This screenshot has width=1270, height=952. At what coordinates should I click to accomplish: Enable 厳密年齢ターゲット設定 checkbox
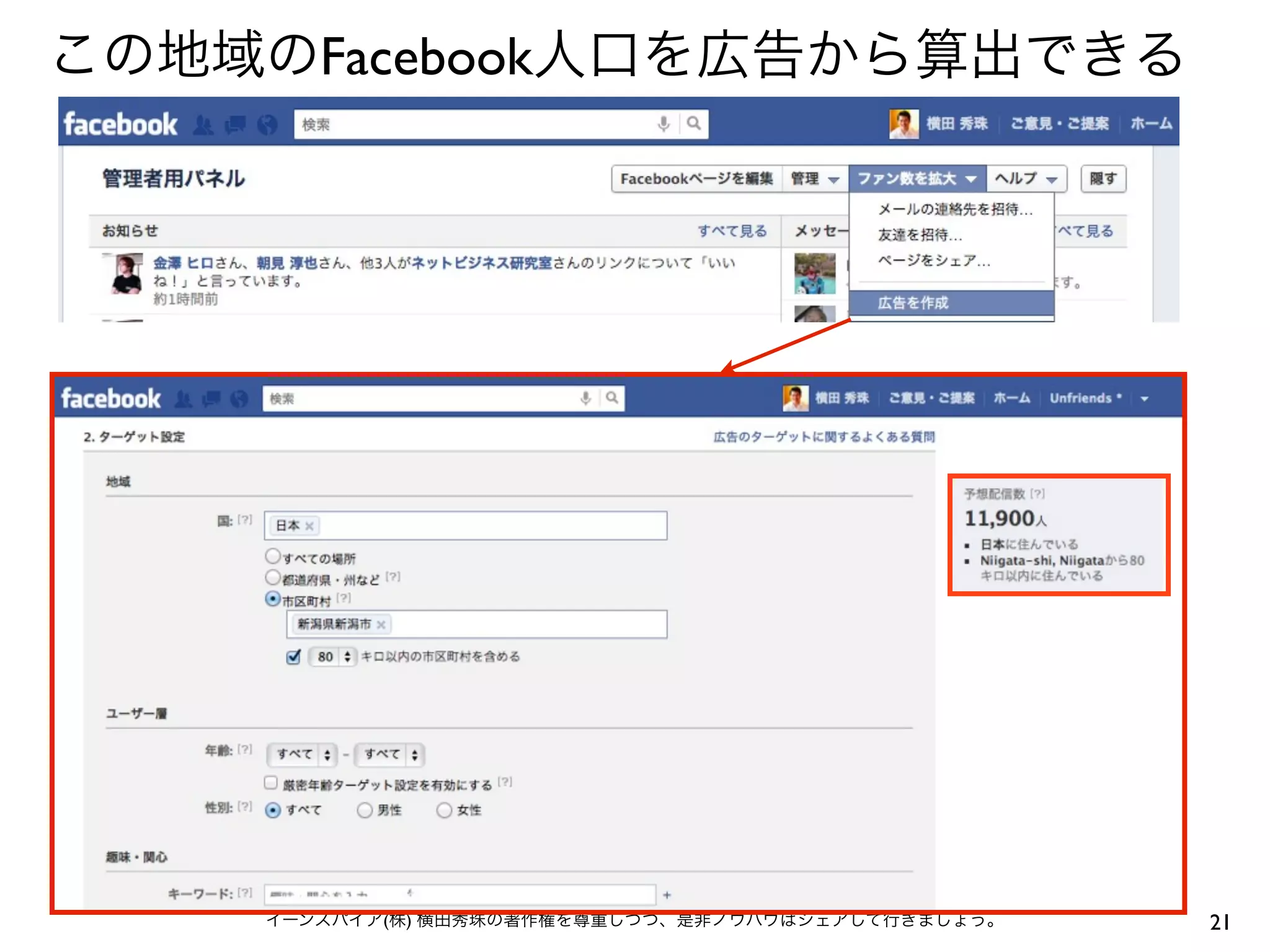click(271, 783)
